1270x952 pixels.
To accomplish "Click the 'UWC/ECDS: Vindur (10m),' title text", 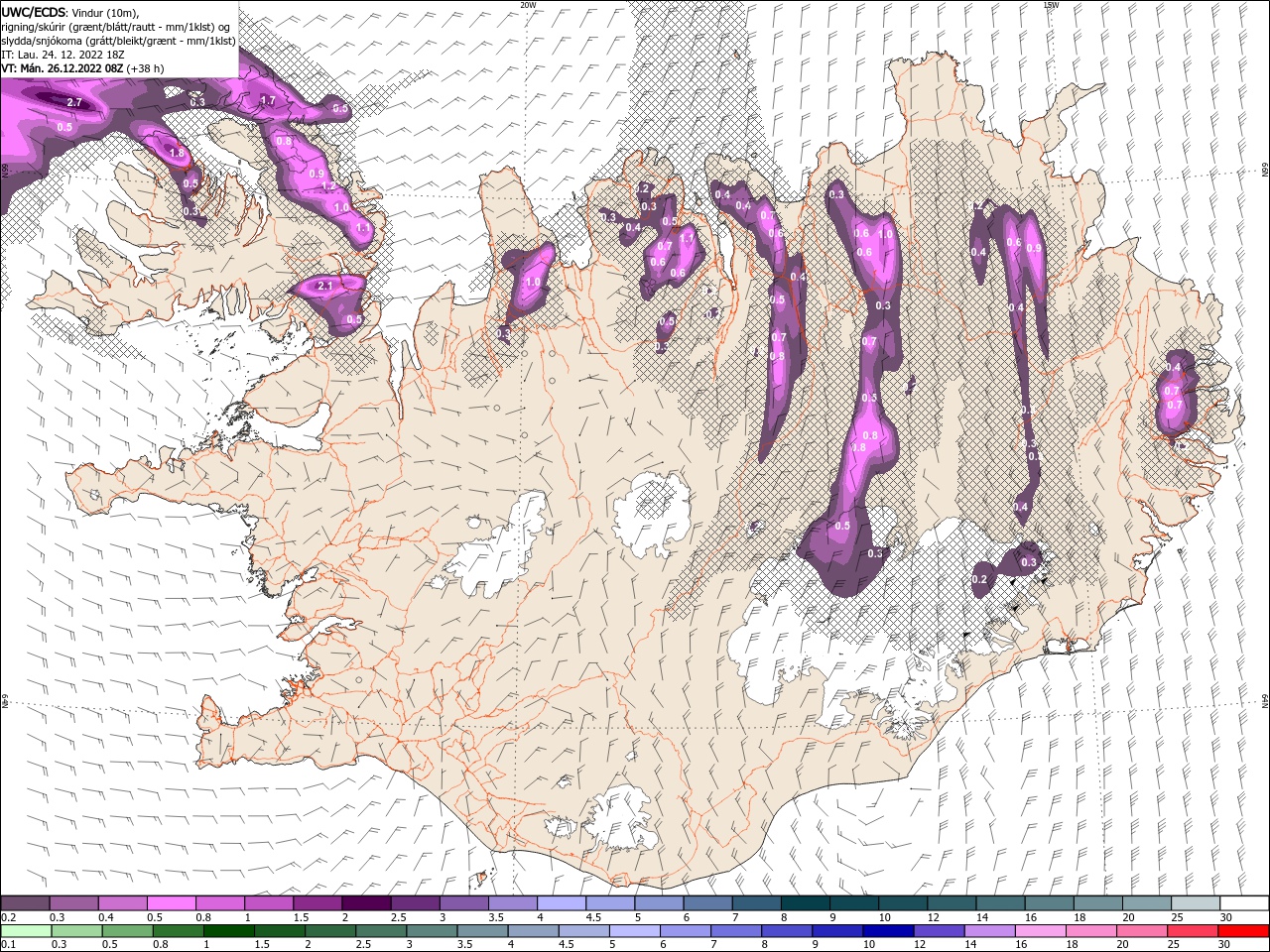I will click(70, 12).
